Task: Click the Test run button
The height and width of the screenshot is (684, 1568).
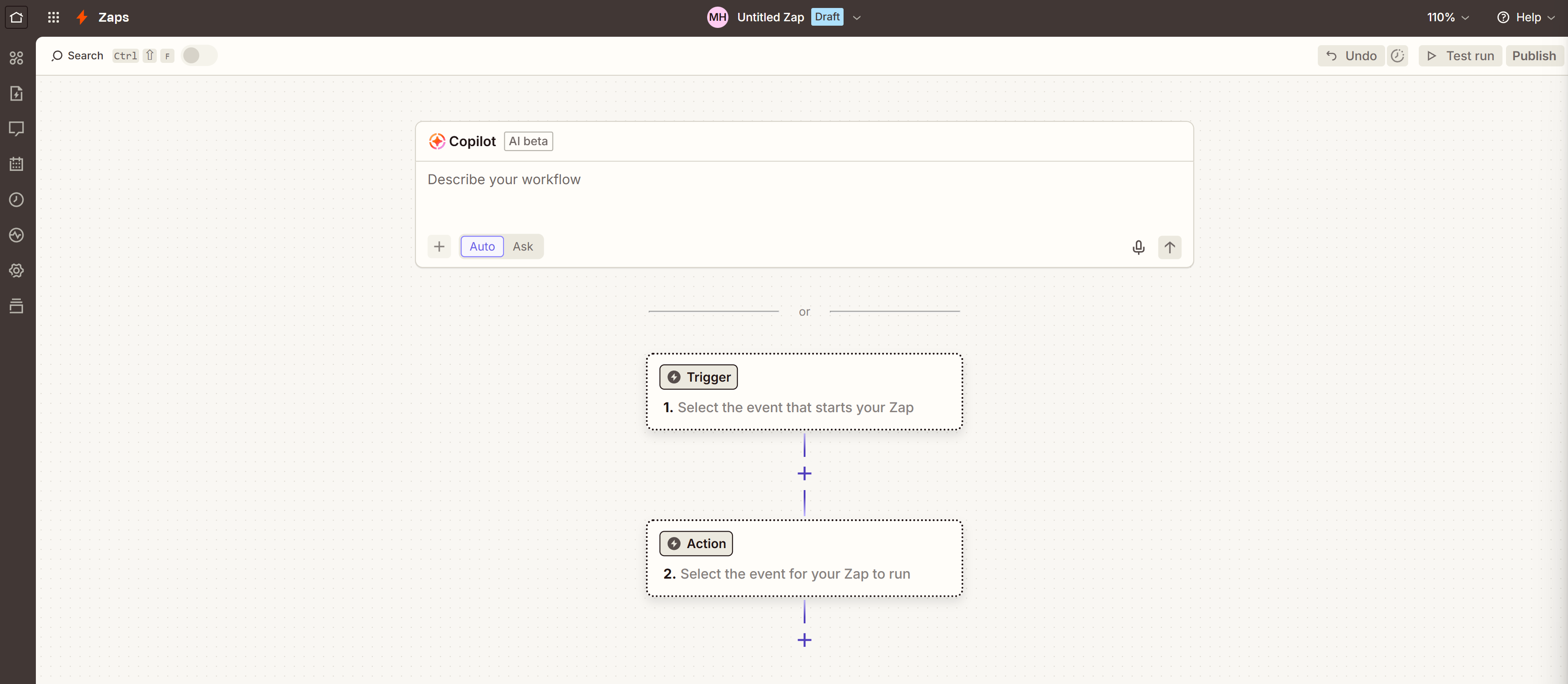Action: click(x=1460, y=55)
